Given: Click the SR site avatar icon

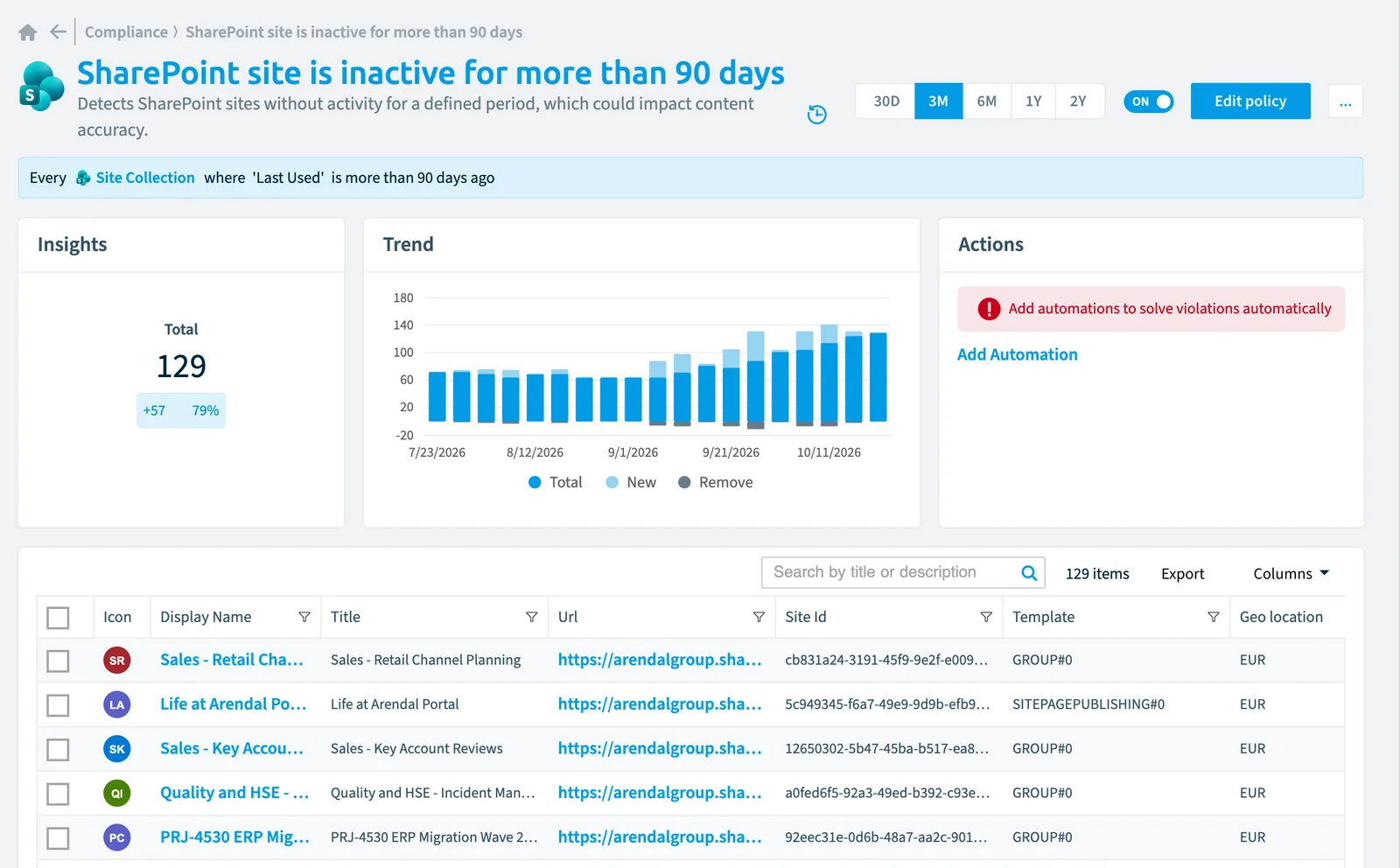Looking at the screenshot, I should point(117,661).
